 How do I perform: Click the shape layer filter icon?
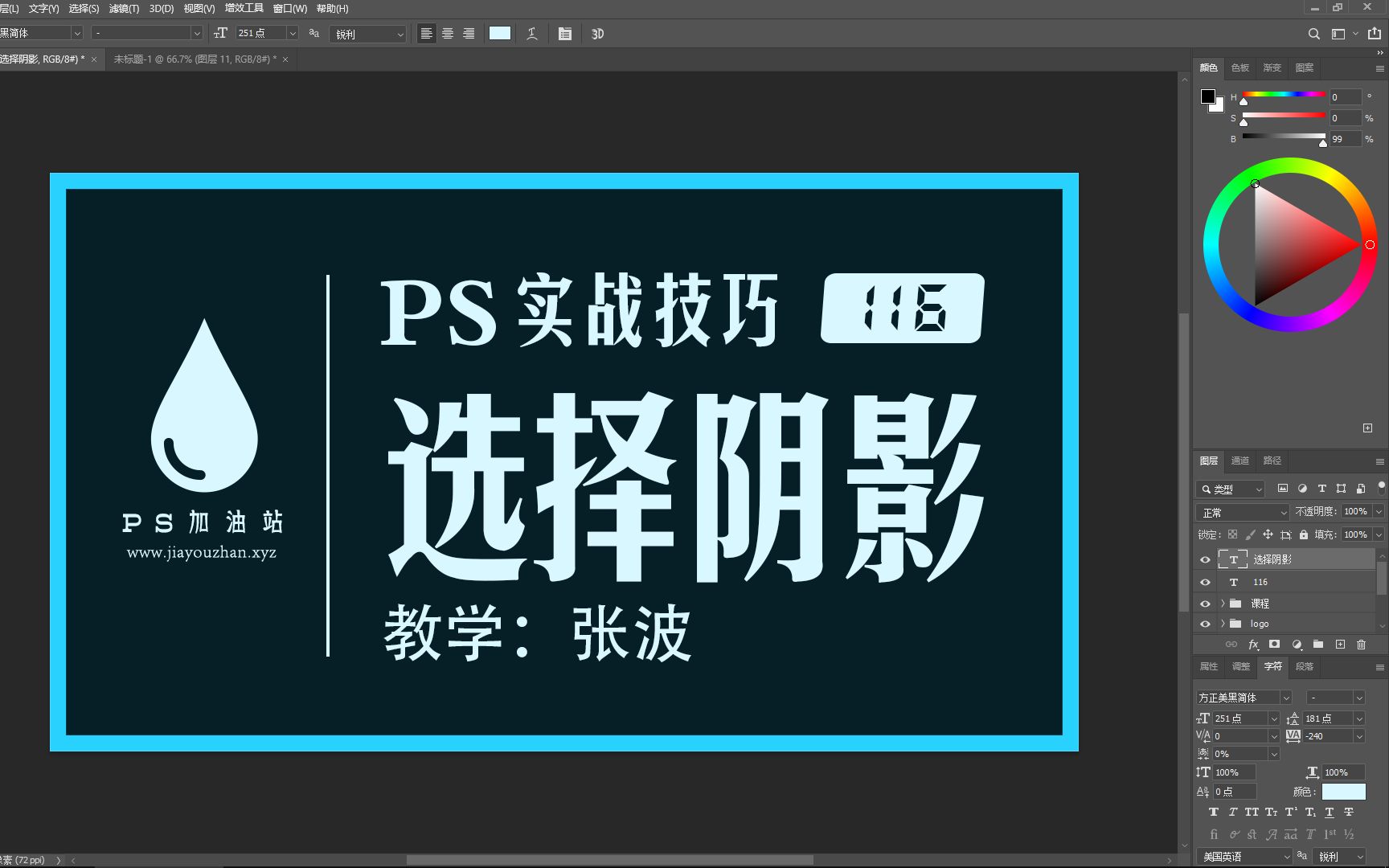(1341, 489)
